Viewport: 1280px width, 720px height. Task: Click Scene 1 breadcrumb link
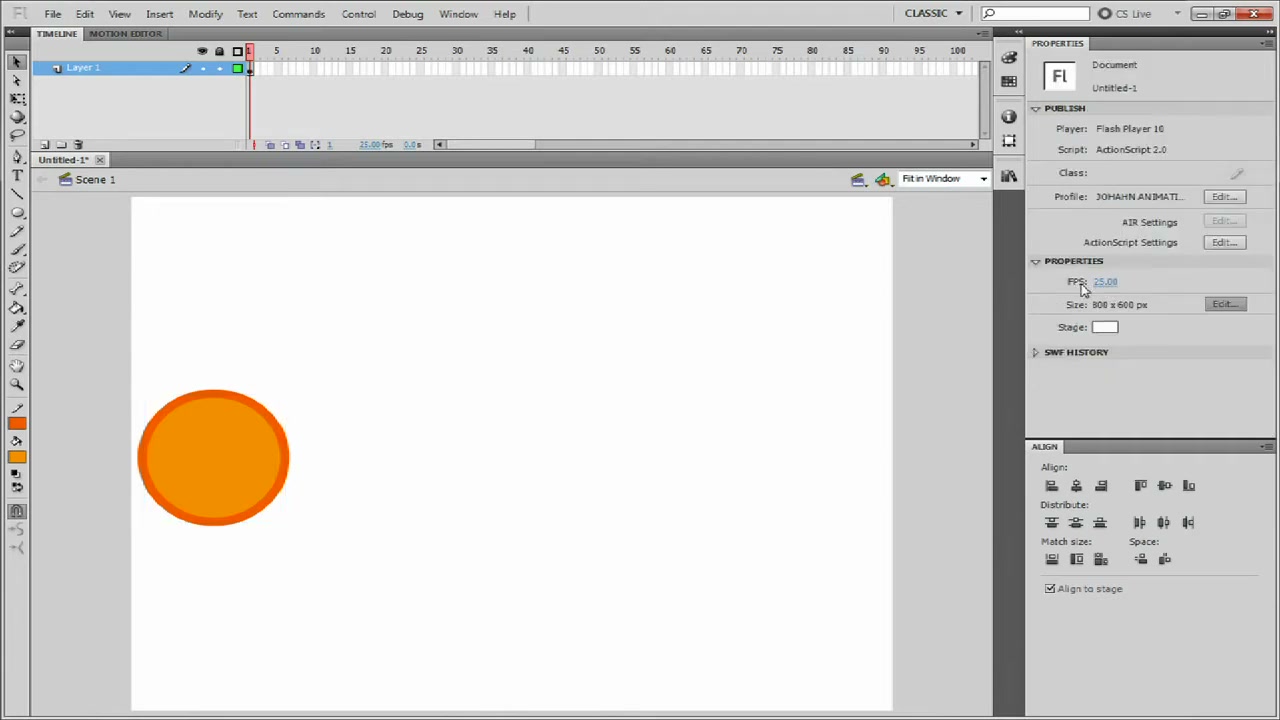click(95, 180)
